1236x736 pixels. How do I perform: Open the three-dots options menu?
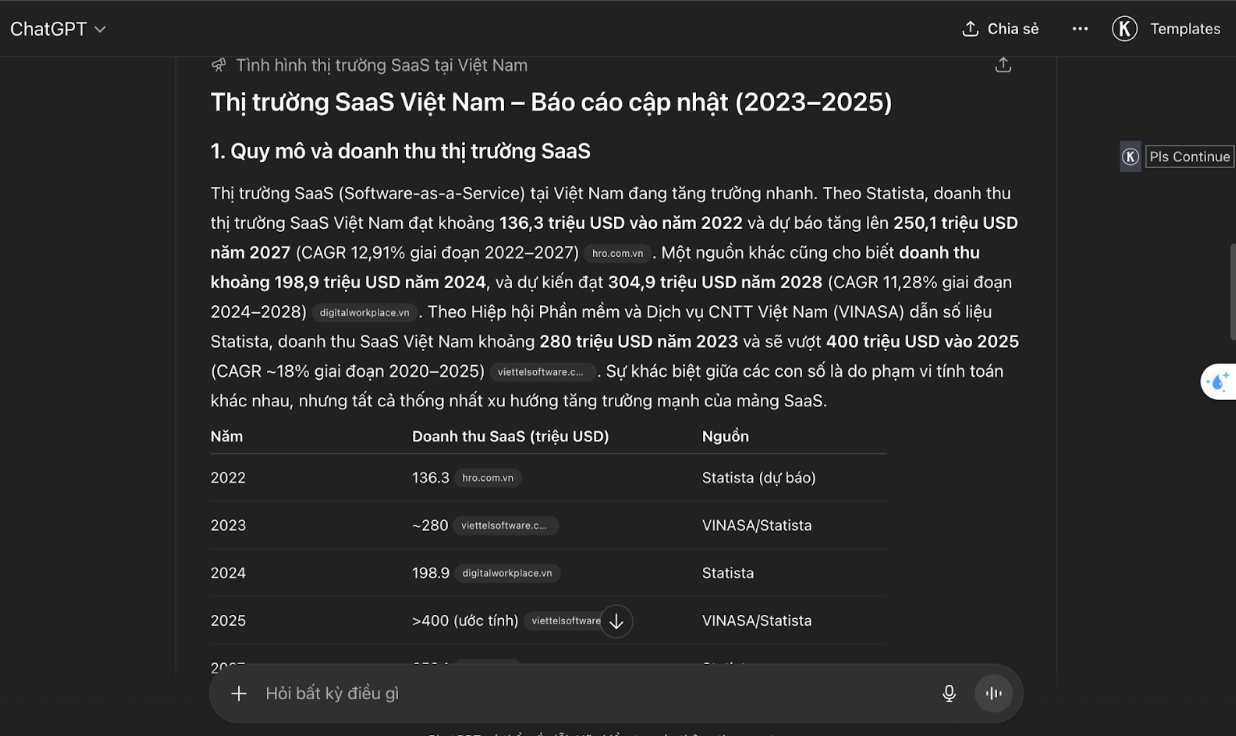click(x=1080, y=29)
